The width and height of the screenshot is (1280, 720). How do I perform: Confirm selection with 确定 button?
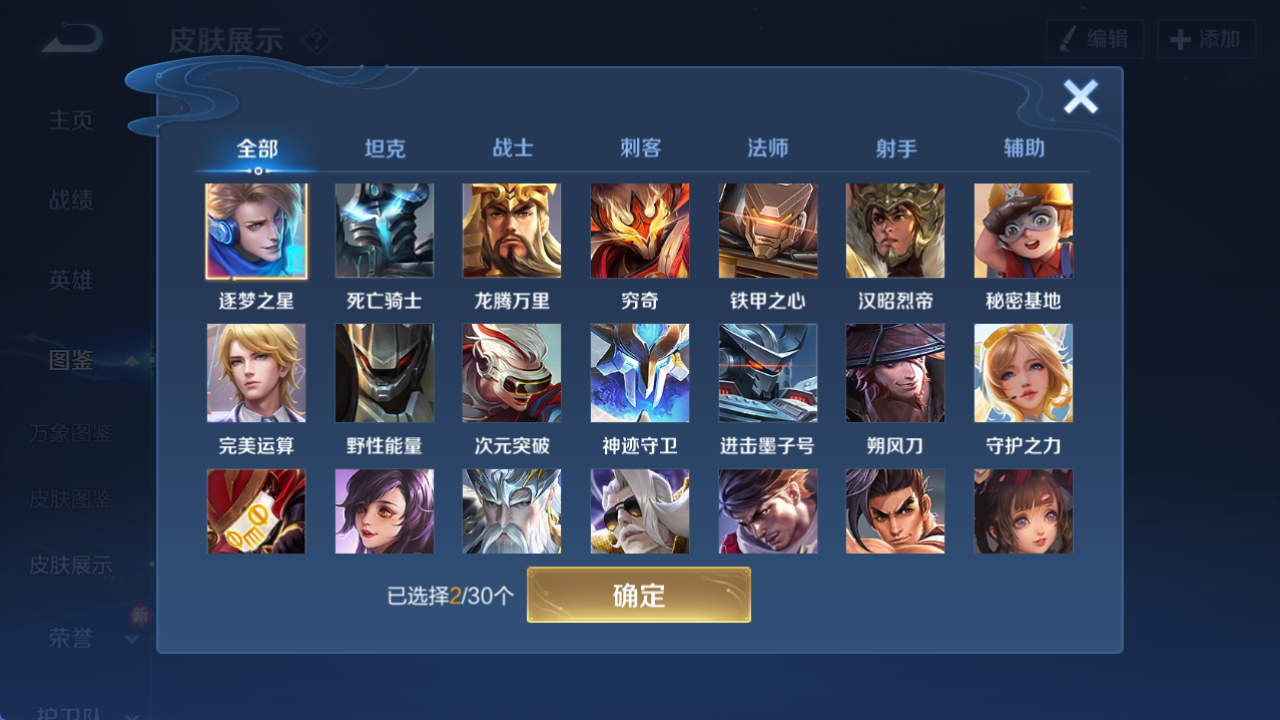(x=639, y=595)
